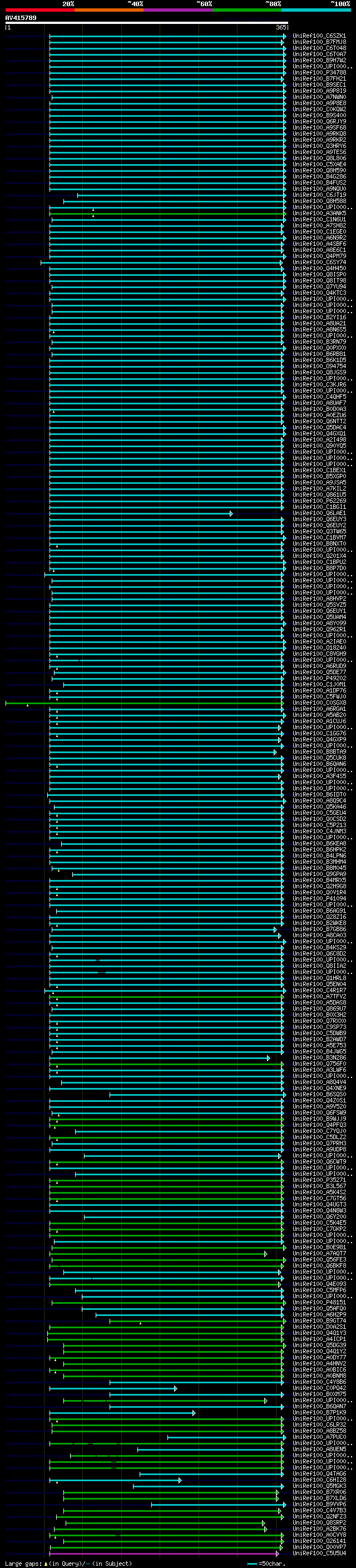
Task: Select hit label UniRef100_C1J0M1
Action: (x=319, y=684)
